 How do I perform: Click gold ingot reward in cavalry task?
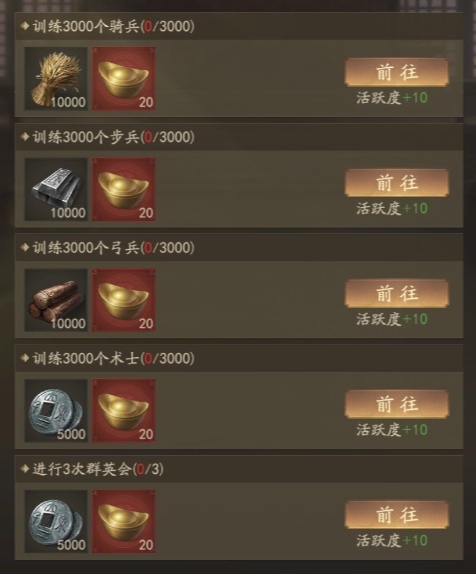[124, 78]
